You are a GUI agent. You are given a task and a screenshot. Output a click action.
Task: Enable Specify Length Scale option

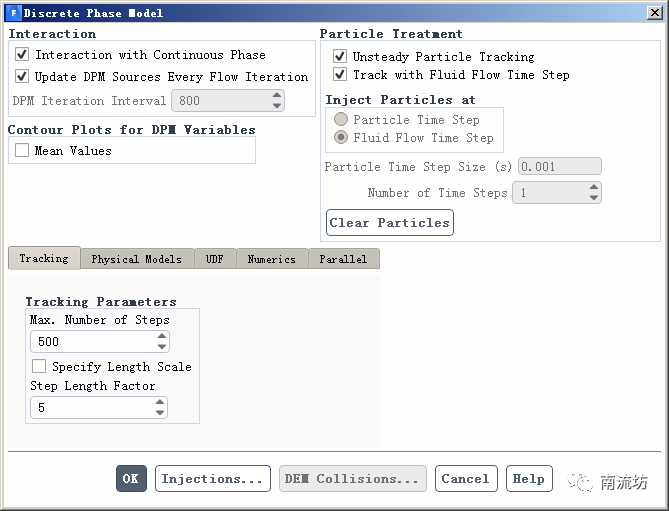click(40, 367)
